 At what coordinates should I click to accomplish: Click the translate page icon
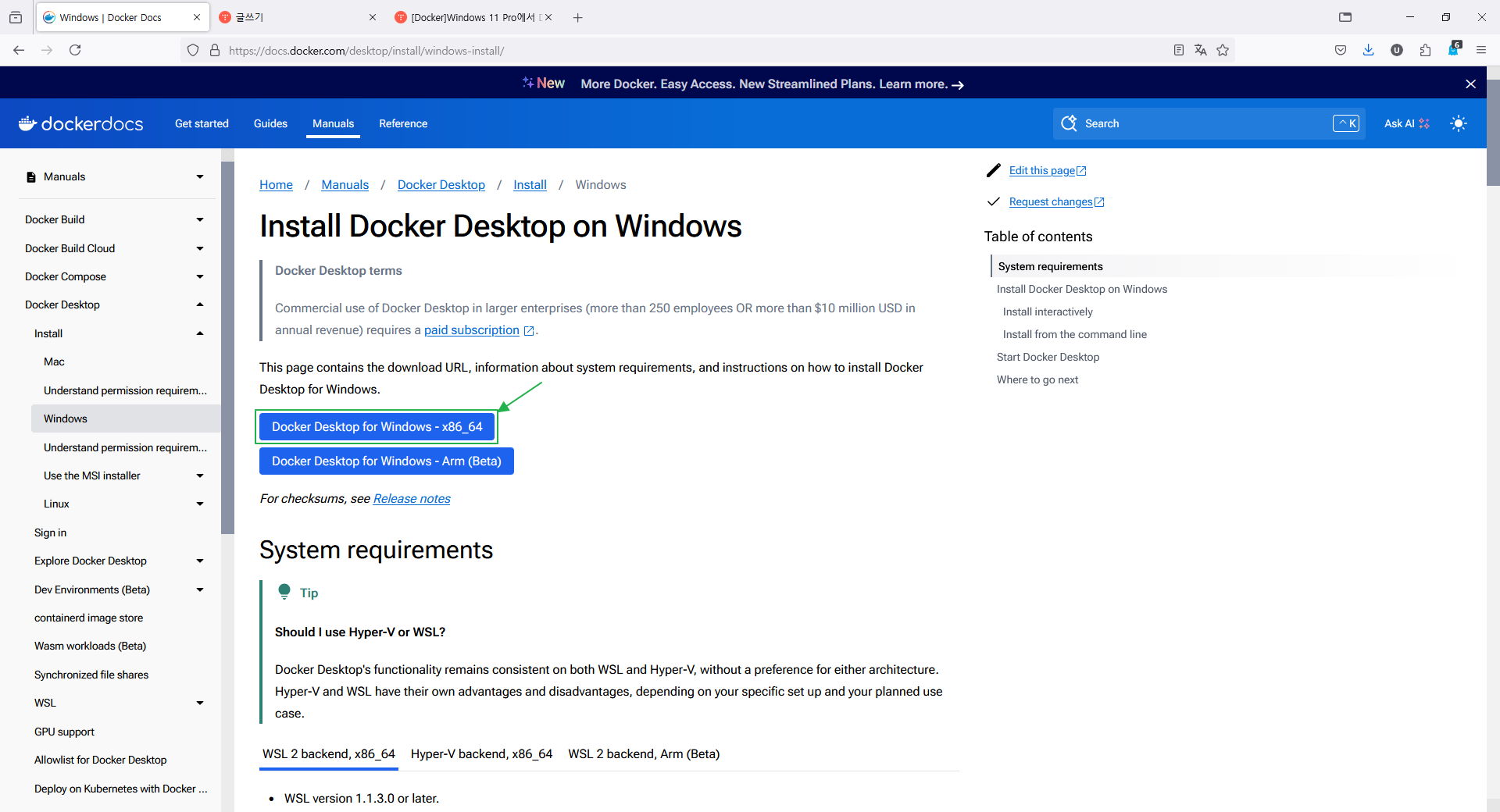(x=1201, y=50)
